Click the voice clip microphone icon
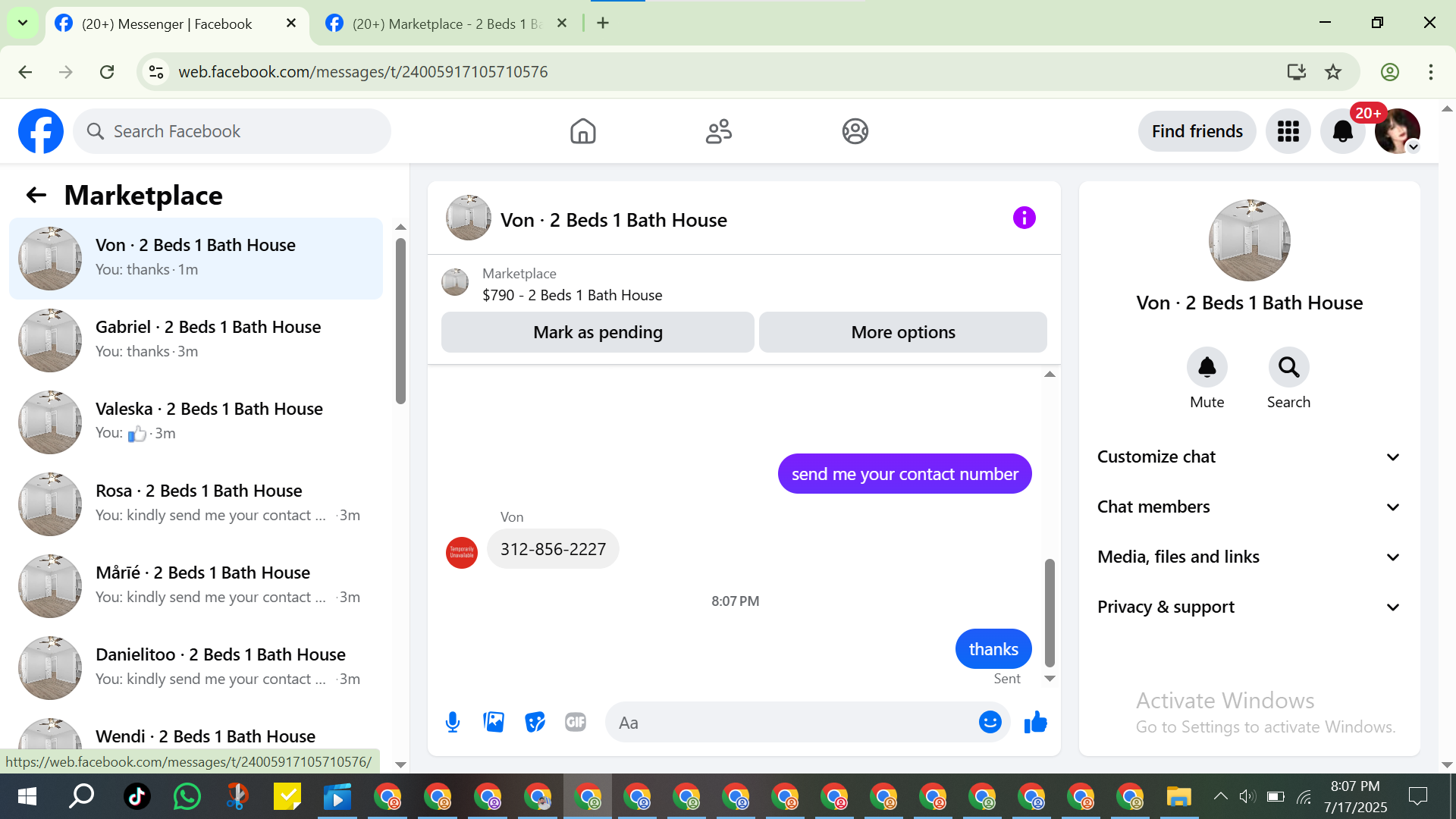Viewport: 1456px width, 819px height. tap(453, 722)
